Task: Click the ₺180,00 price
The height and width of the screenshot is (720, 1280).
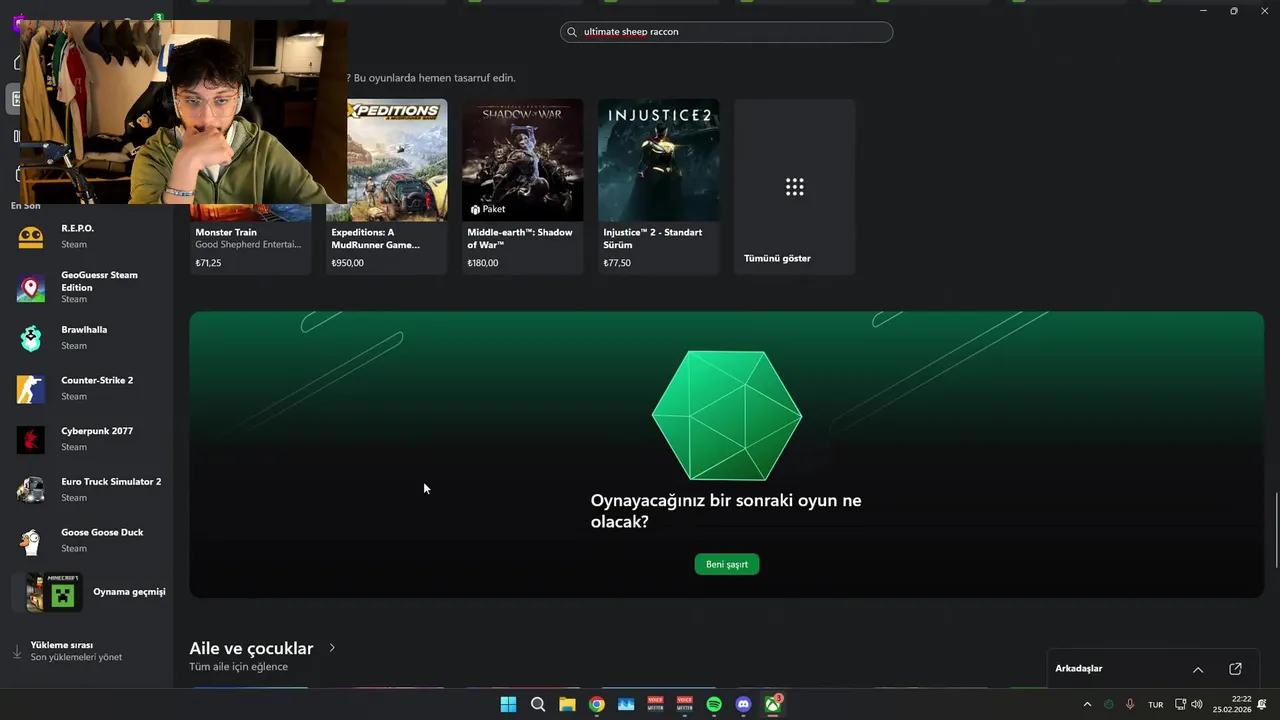Action: click(x=483, y=263)
